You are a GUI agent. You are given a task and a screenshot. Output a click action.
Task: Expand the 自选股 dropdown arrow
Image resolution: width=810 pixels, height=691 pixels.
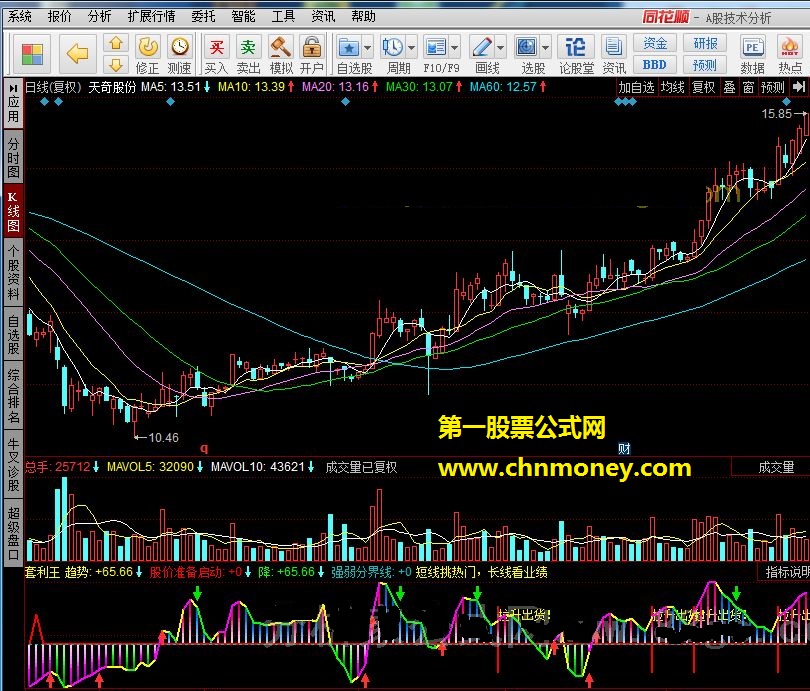pos(367,48)
